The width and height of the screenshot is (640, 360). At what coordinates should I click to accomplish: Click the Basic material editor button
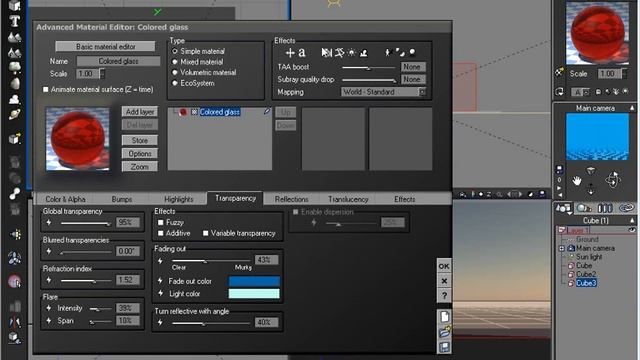105,47
